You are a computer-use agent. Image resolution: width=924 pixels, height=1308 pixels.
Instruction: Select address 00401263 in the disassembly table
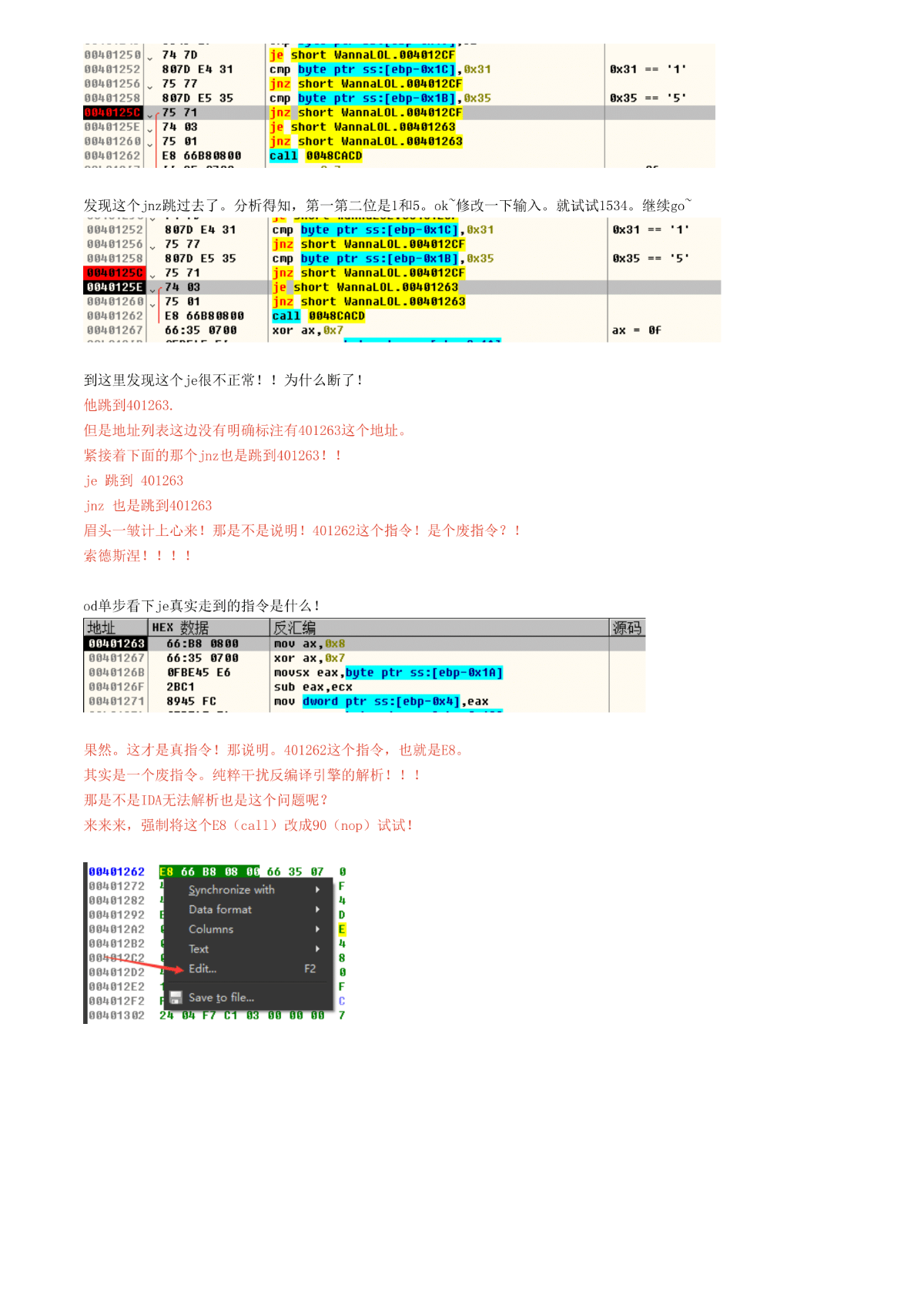115,644
